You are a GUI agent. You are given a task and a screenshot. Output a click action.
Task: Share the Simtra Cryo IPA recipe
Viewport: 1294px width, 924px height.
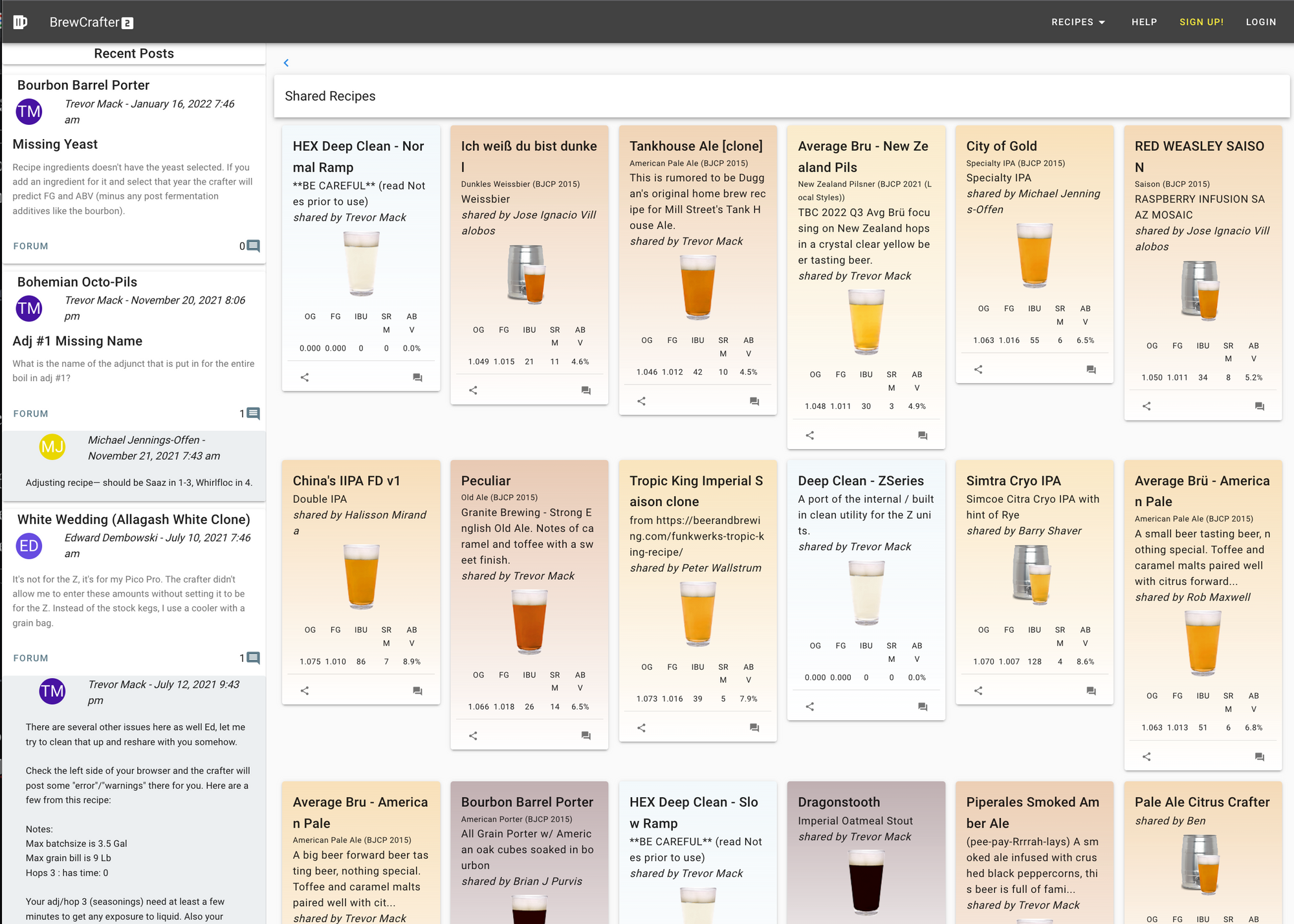978,691
